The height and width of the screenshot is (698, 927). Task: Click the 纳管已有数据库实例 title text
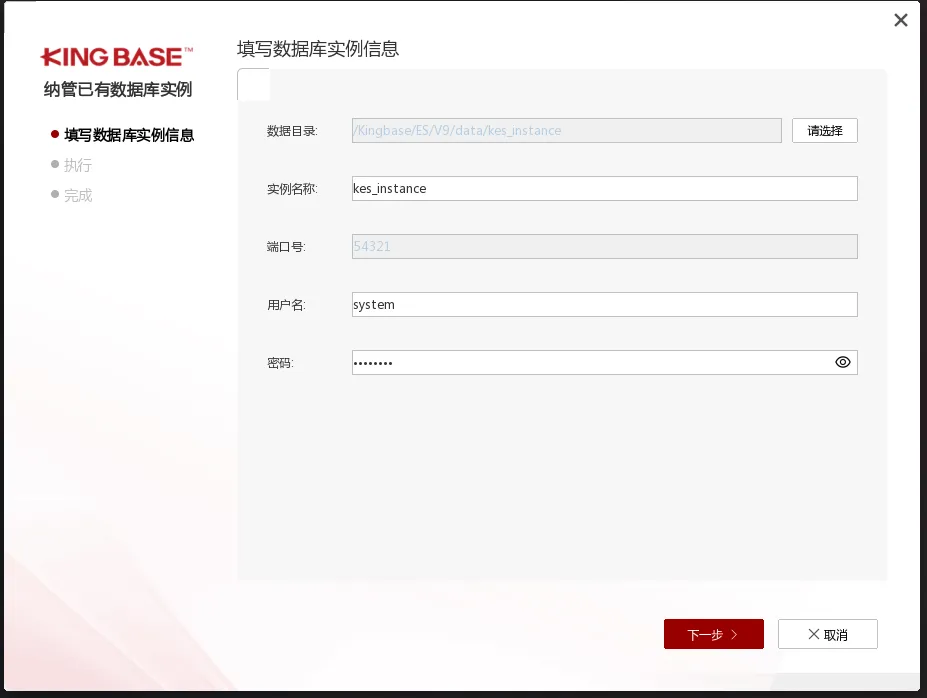coord(118,89)
